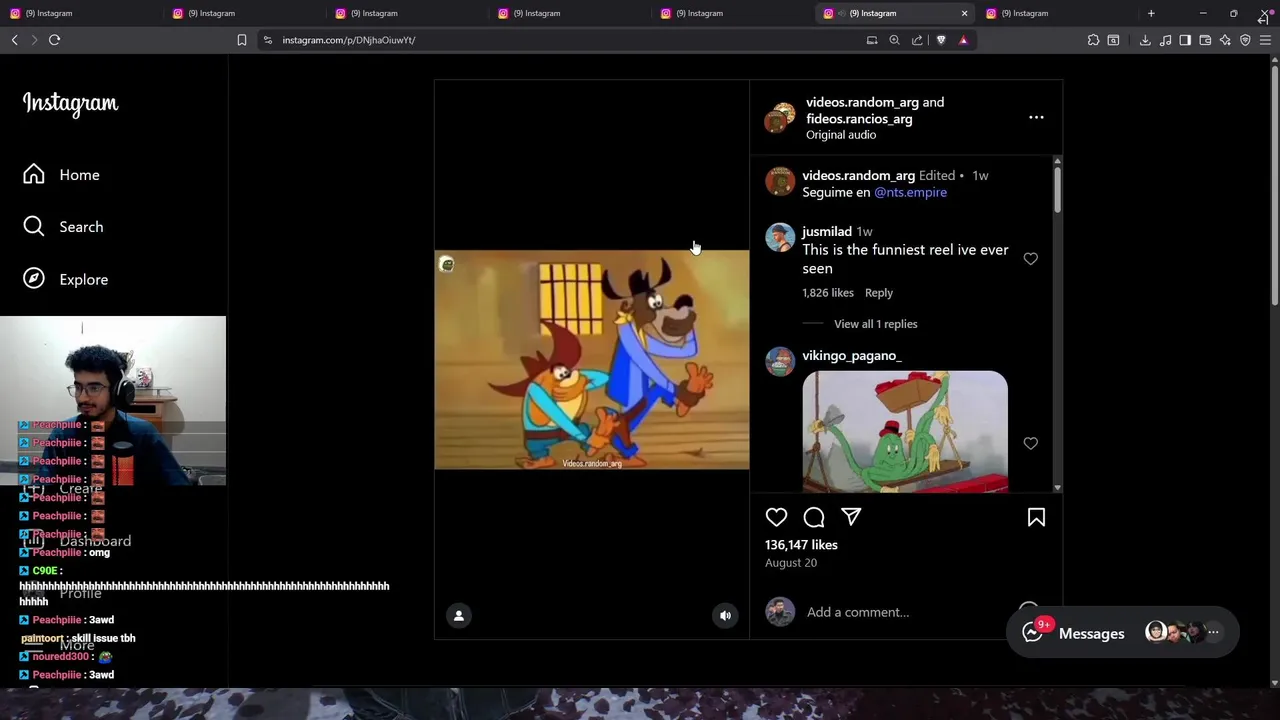Open media controls music note icon
Viewport: 1280px width, 720px height.
[1165, 40]
